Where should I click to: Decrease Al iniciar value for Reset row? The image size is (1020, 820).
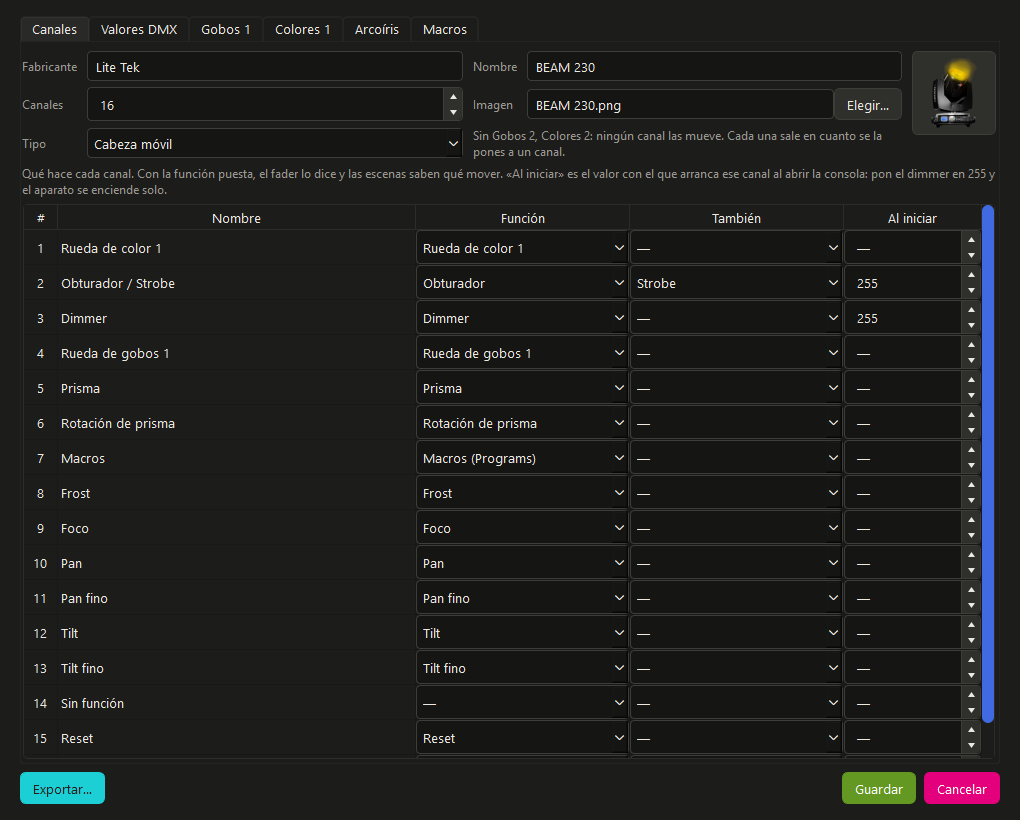pos(971,746)
